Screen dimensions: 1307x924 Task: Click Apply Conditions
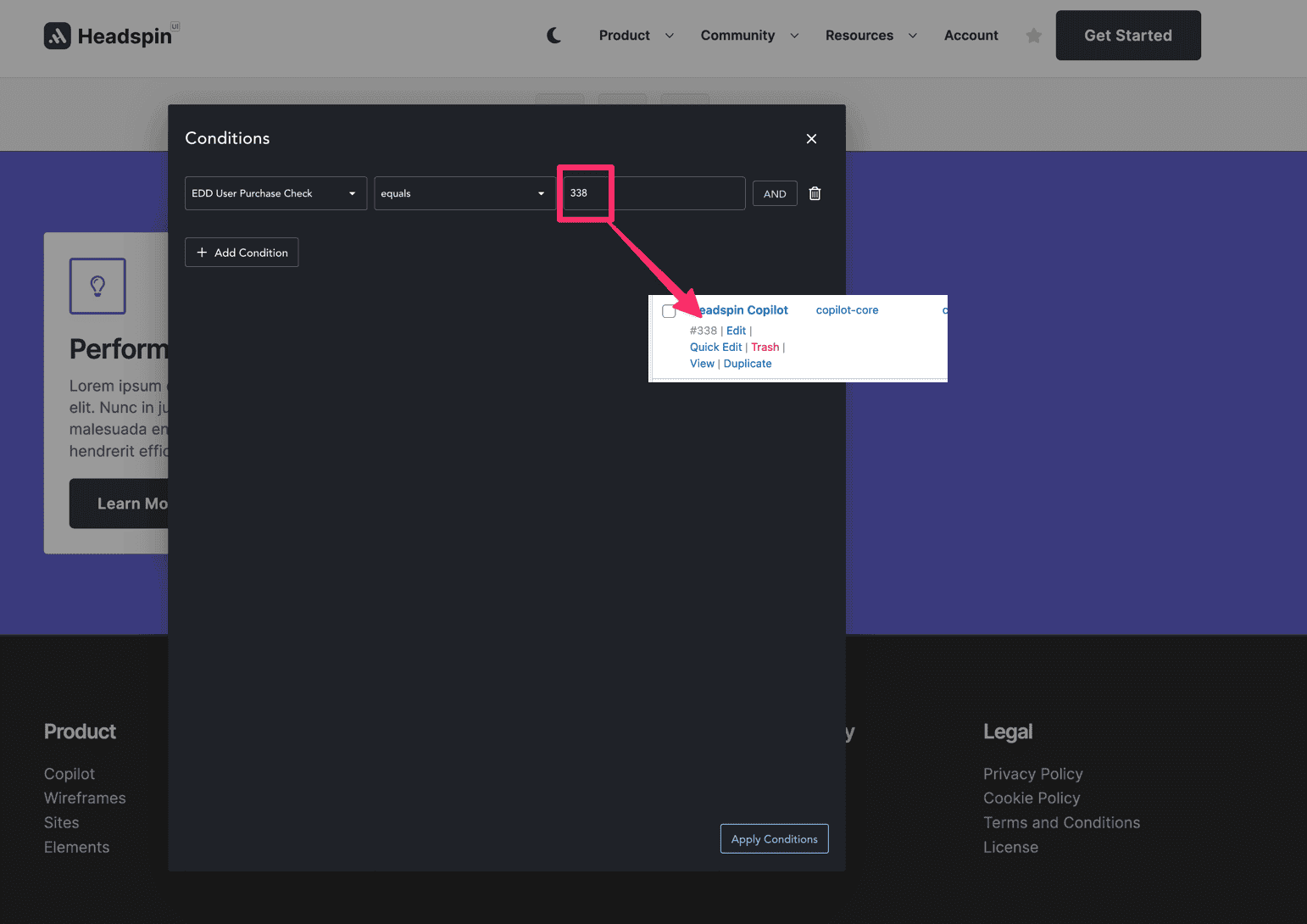coord(774,838)
